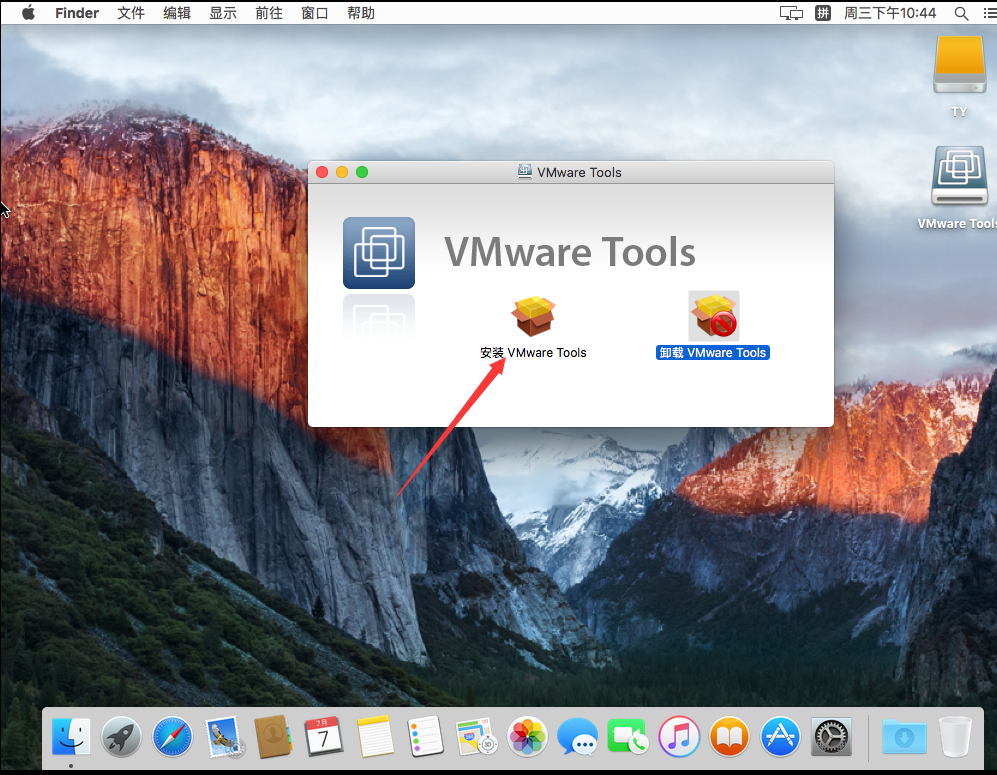Open Reminders from the Dock

[x=425, y=737]
